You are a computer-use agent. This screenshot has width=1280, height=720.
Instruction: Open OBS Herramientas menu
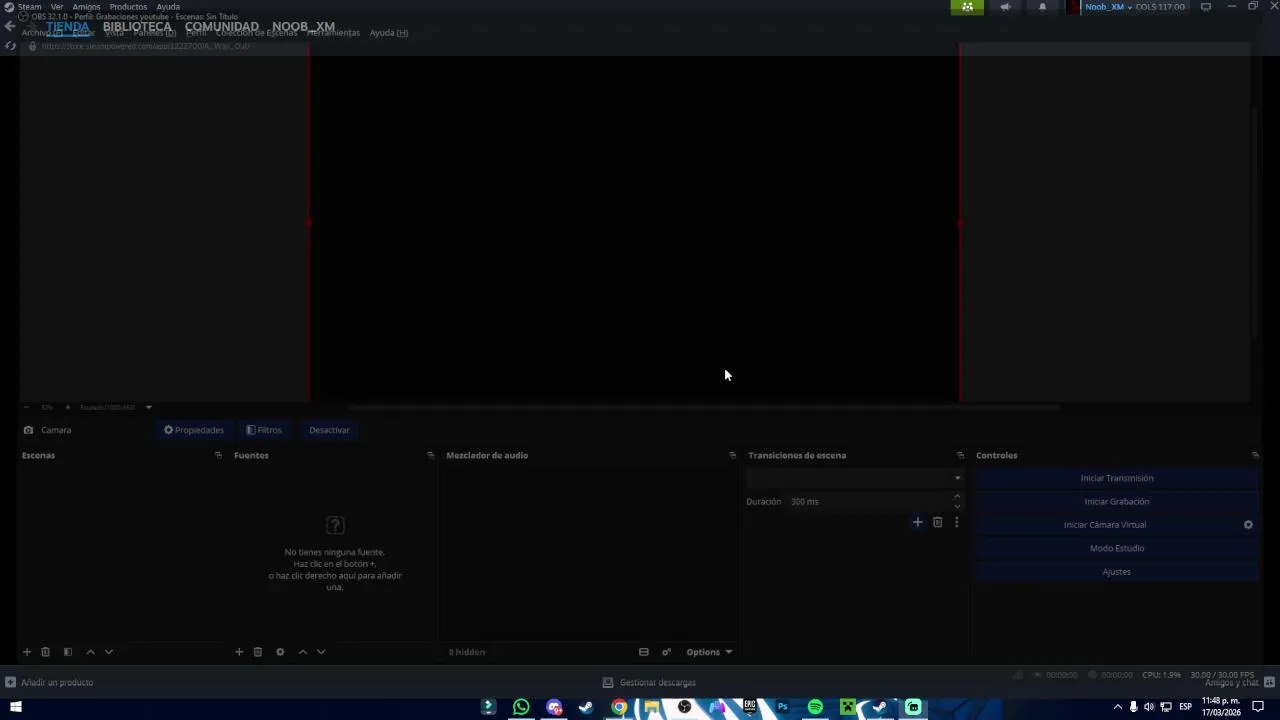[x=333, y=33]
